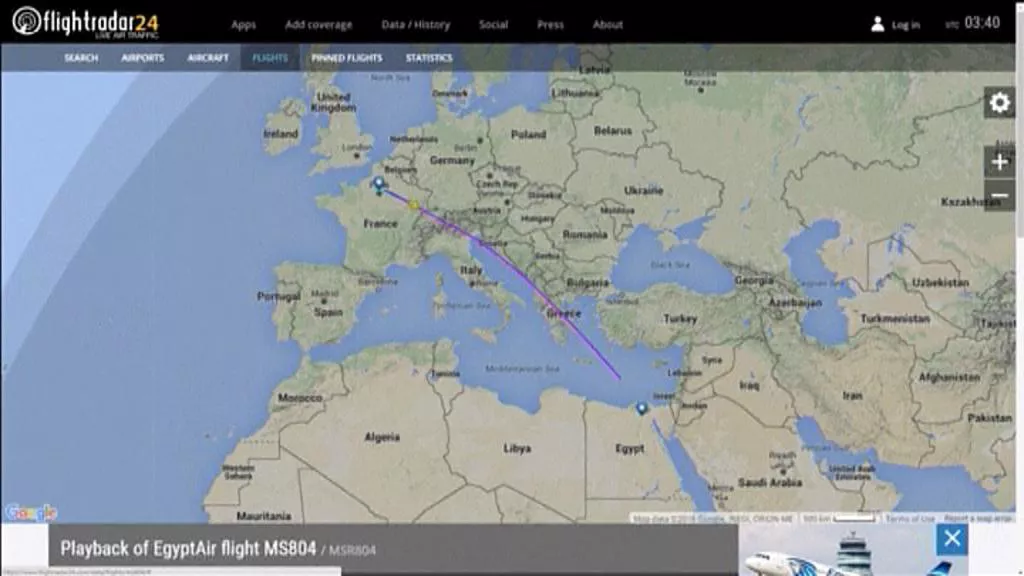
Task: Click the Log in link
Action: coord(906,25)
